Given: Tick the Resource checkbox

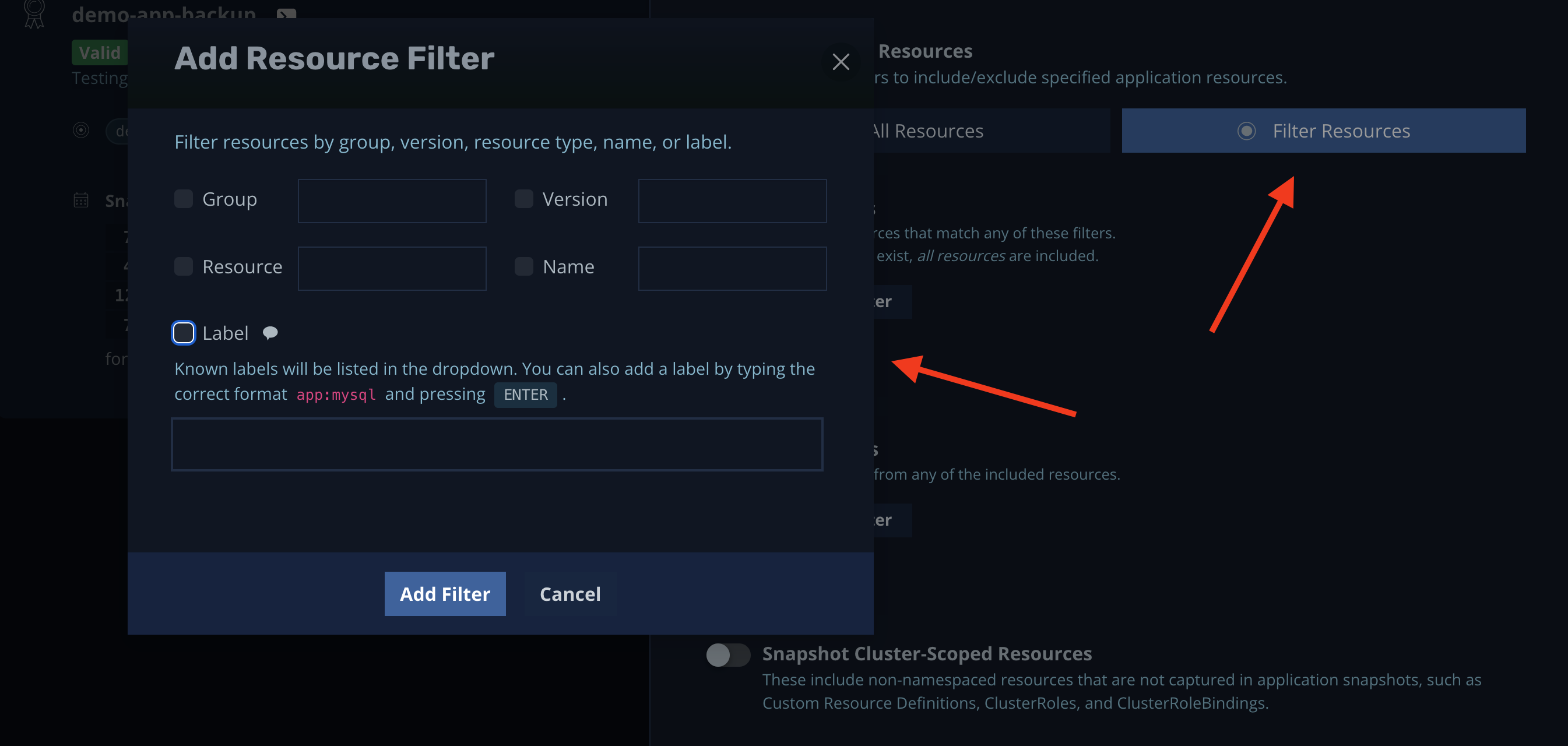Looking at the screenshot, I should click(183, 266).
